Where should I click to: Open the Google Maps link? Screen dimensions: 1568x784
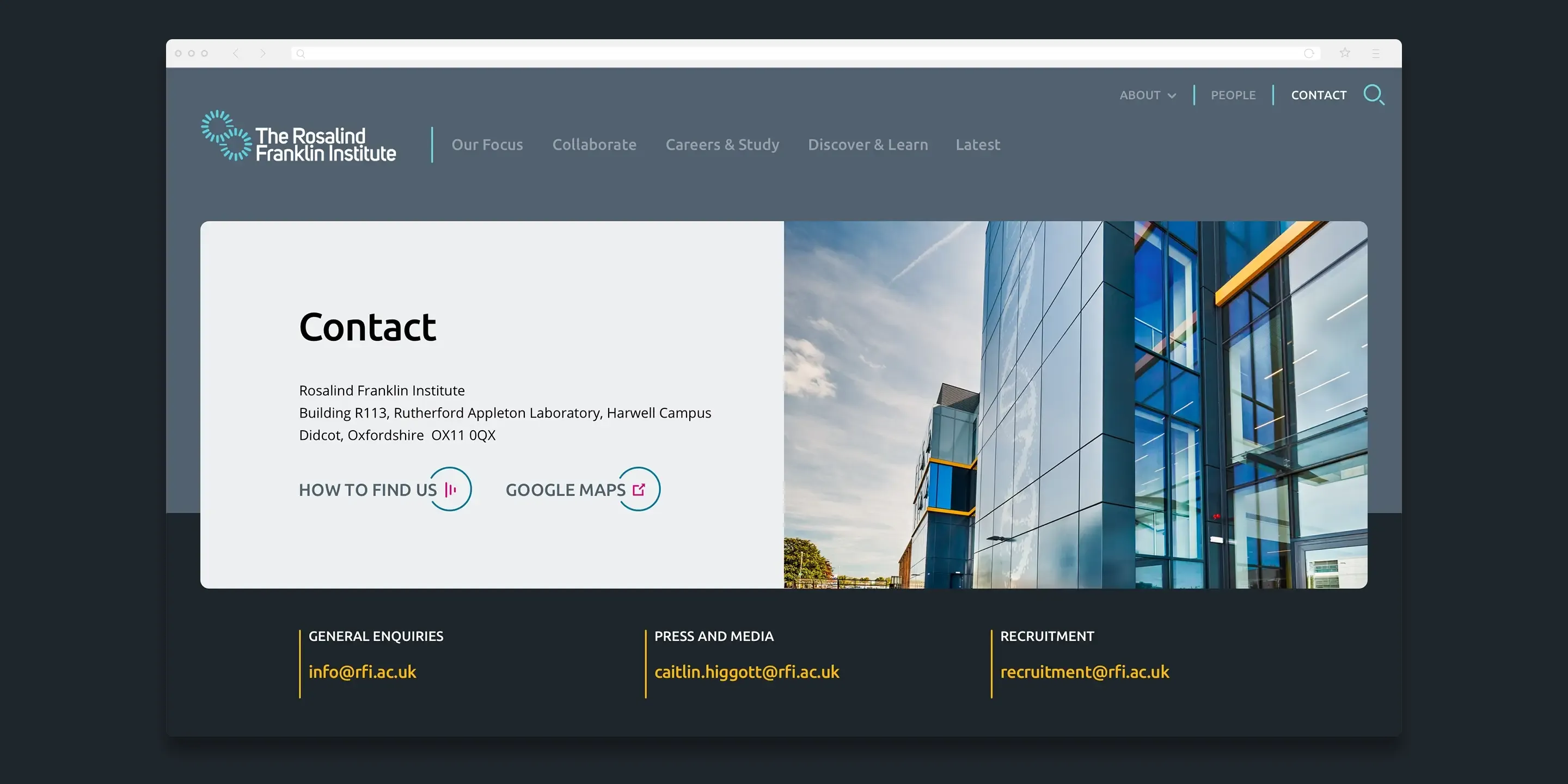pos(566,490)
